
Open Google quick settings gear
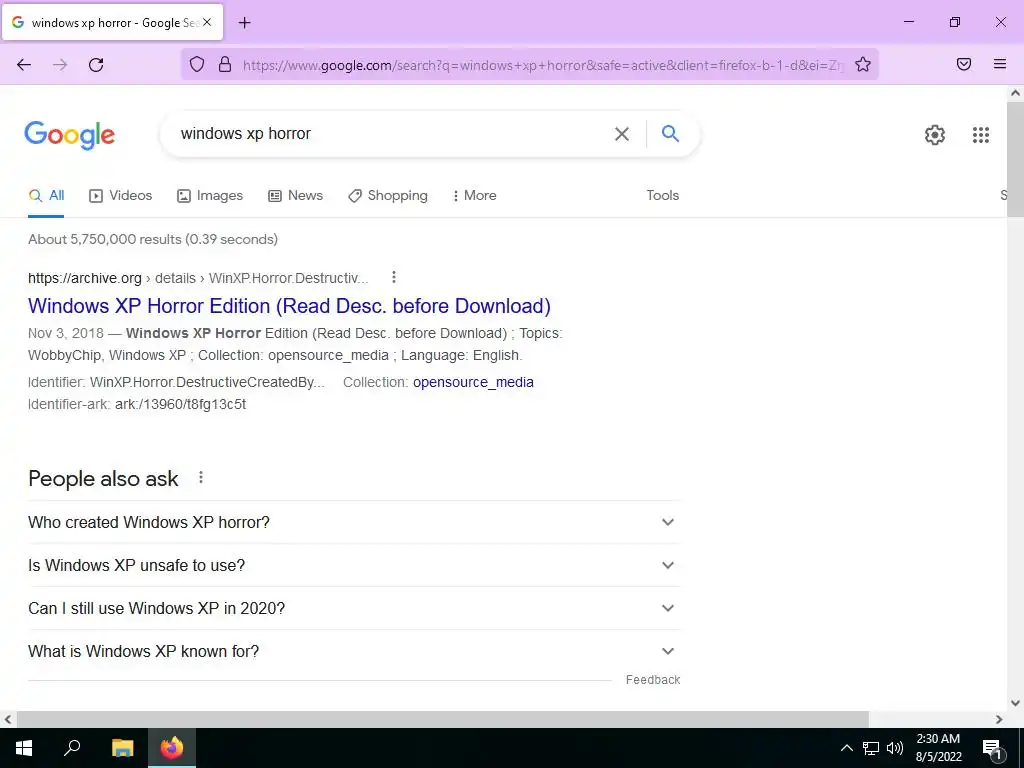coord(935,135)
